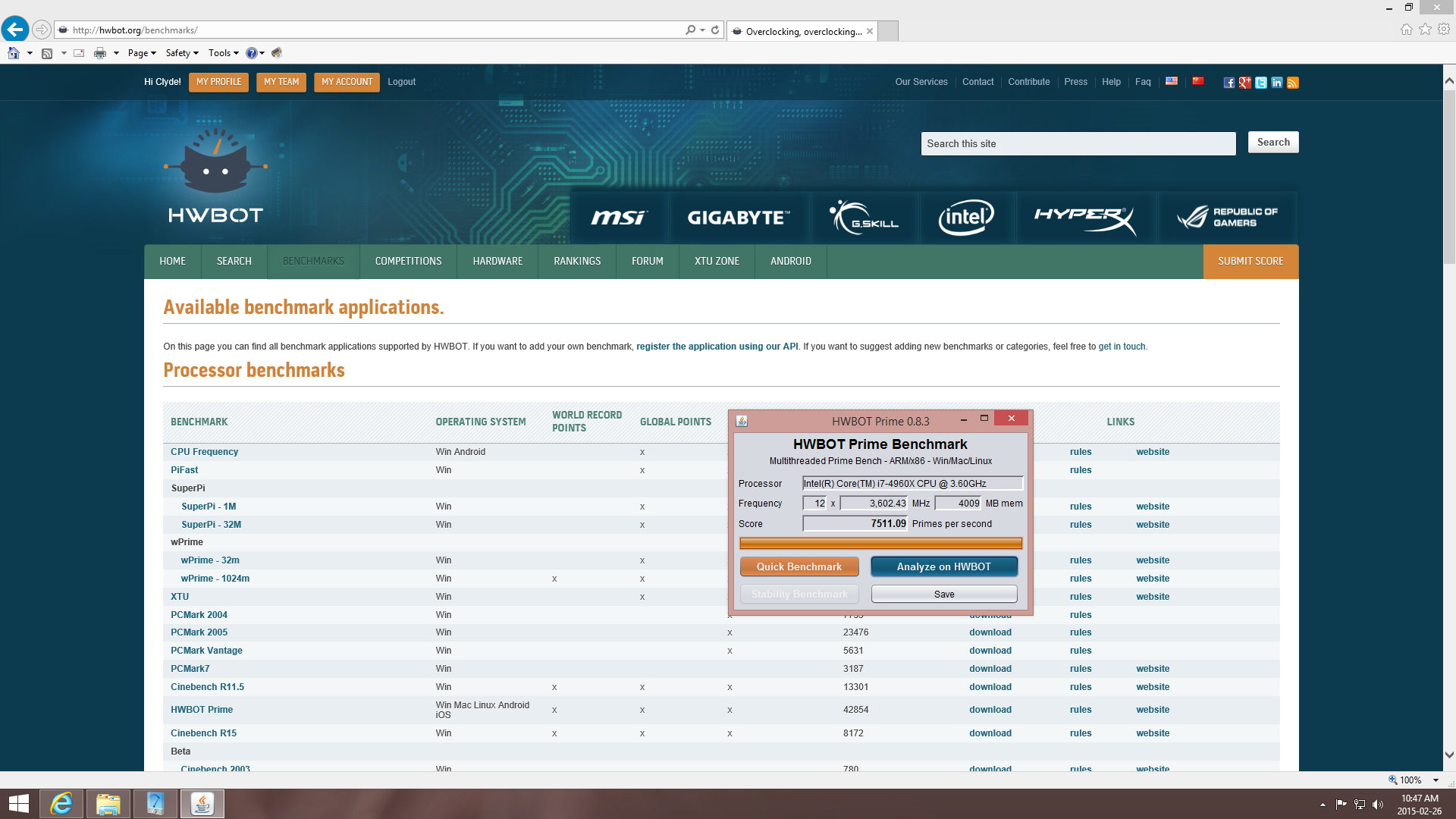Viewport: 1456px width, 819px height.
Task: Click the Republic of Gamers logo
Action: coord(1227,218)
